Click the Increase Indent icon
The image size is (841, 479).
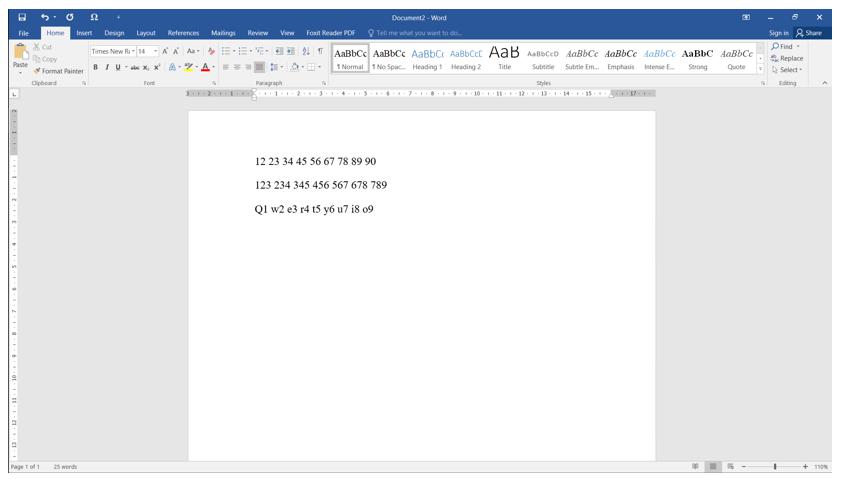point(288,51)
